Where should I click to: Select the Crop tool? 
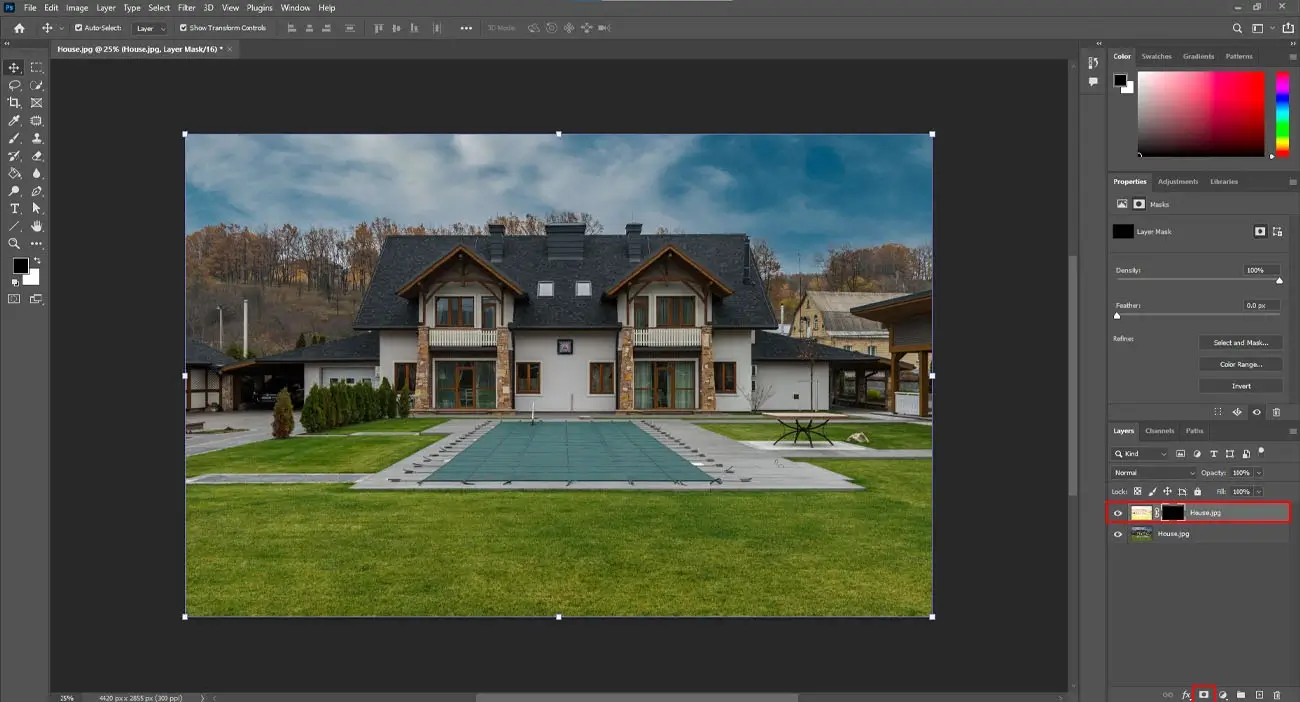tap(14, 103)
